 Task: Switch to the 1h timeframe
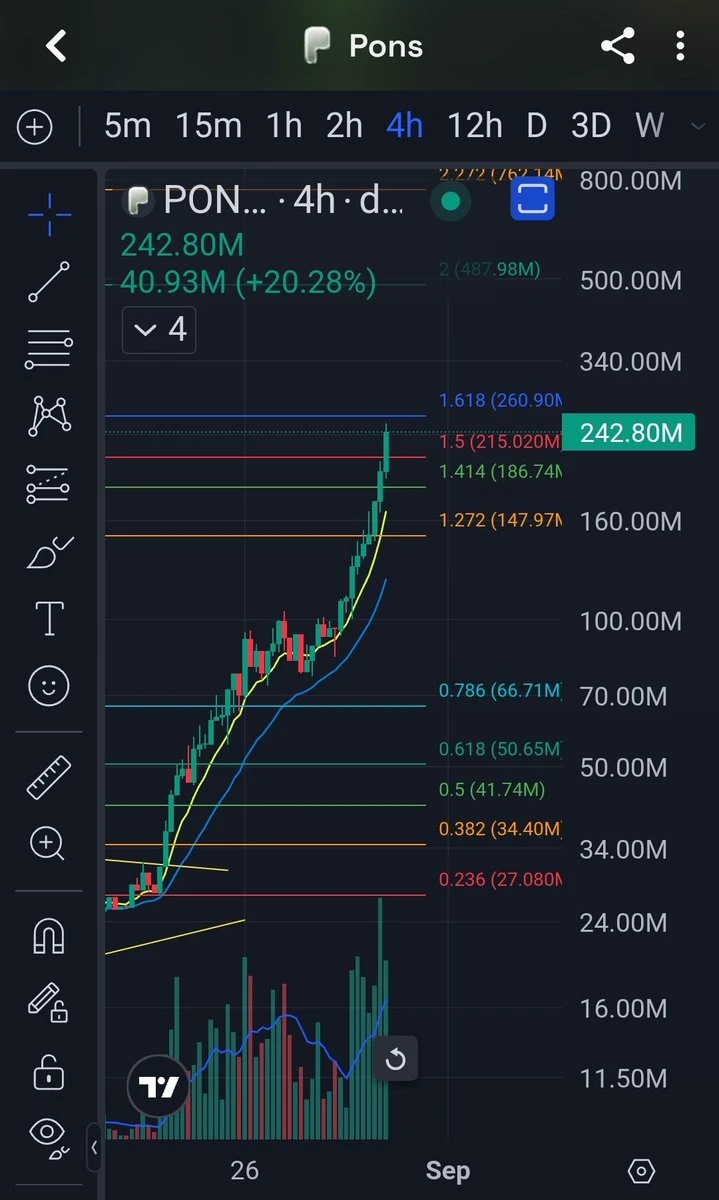284,126
